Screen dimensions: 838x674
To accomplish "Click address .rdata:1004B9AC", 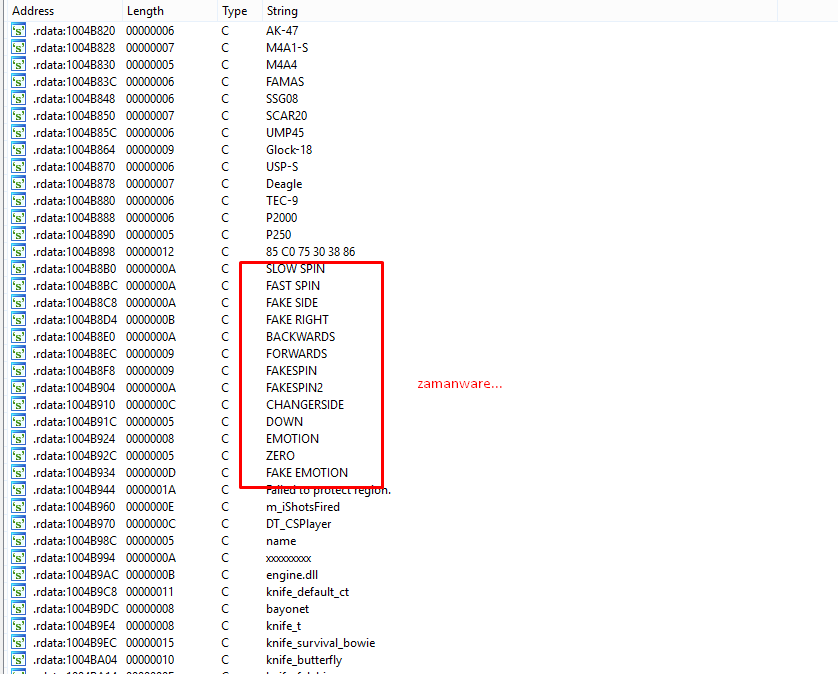I will coord(75,575).
